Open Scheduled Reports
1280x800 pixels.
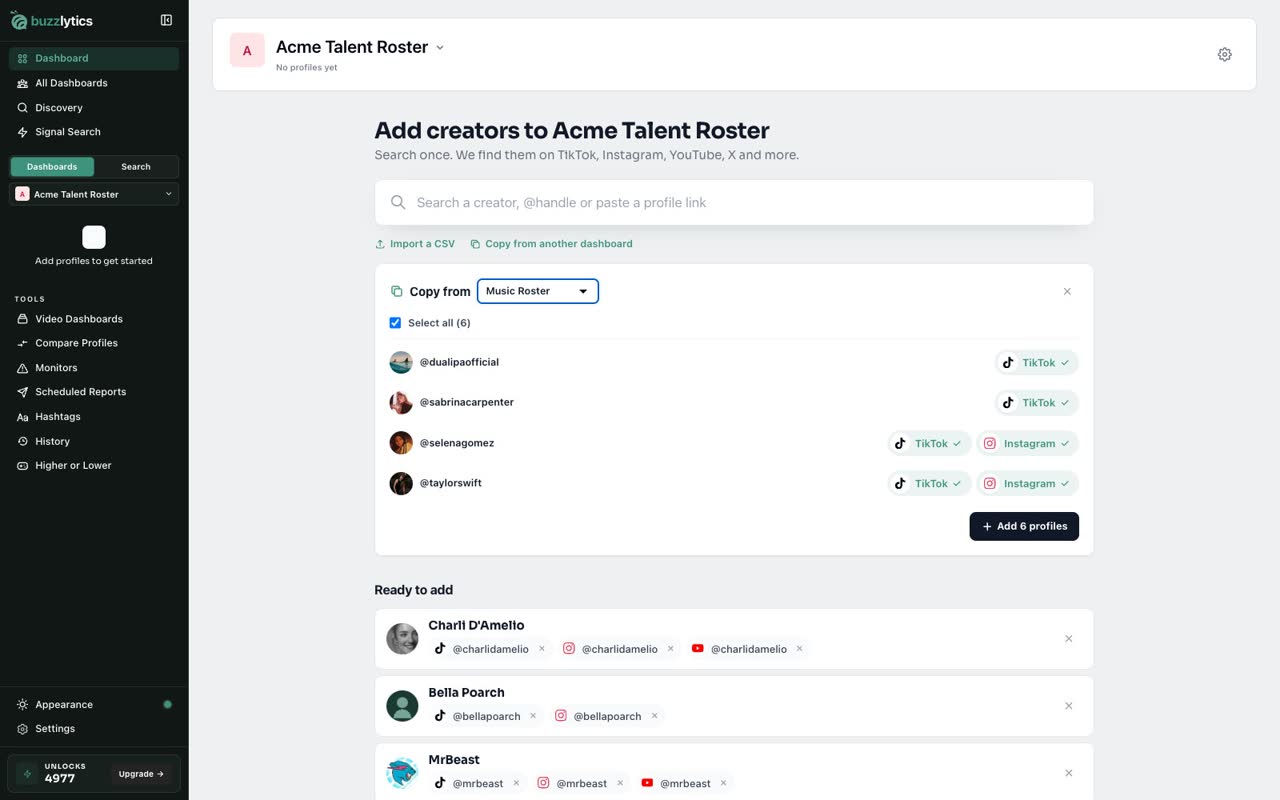click(x=94, y=392)
